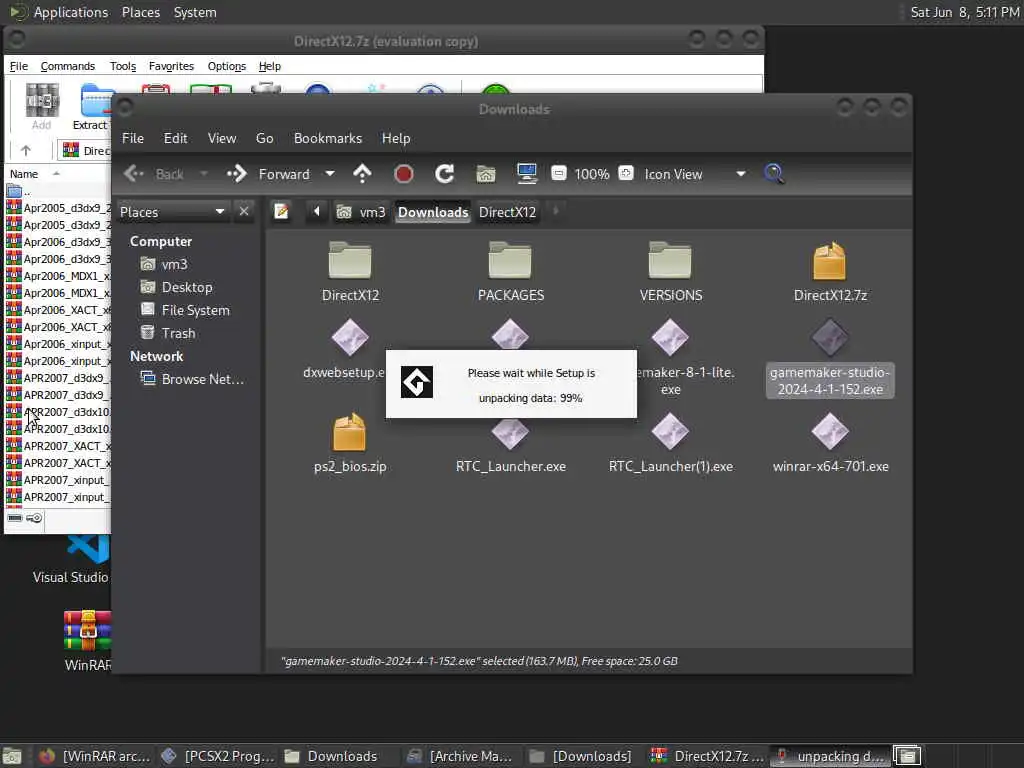Click the search magnifier icon

(x=774, y=174)
